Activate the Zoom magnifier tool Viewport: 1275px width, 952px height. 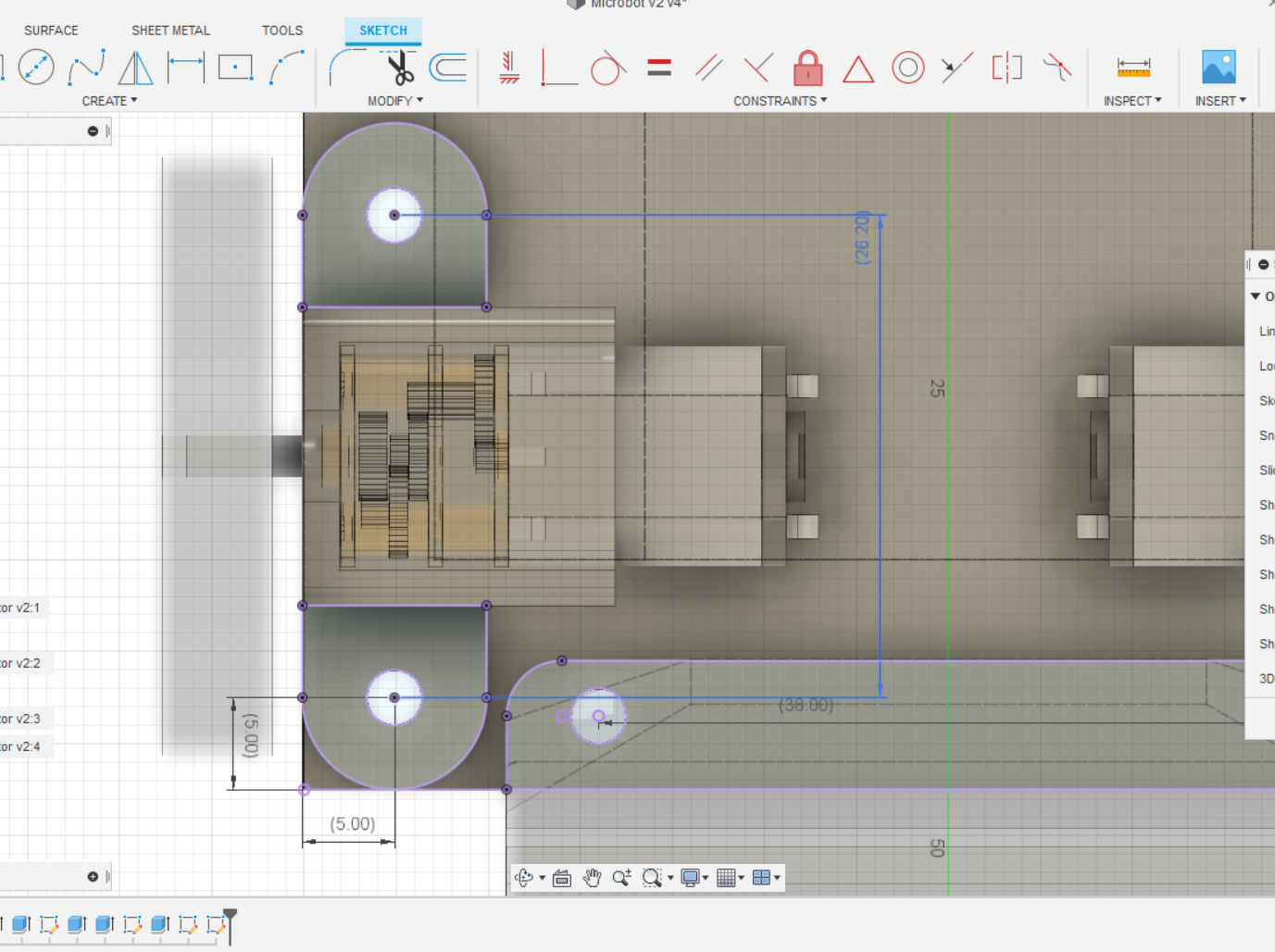tap(622, 878)
